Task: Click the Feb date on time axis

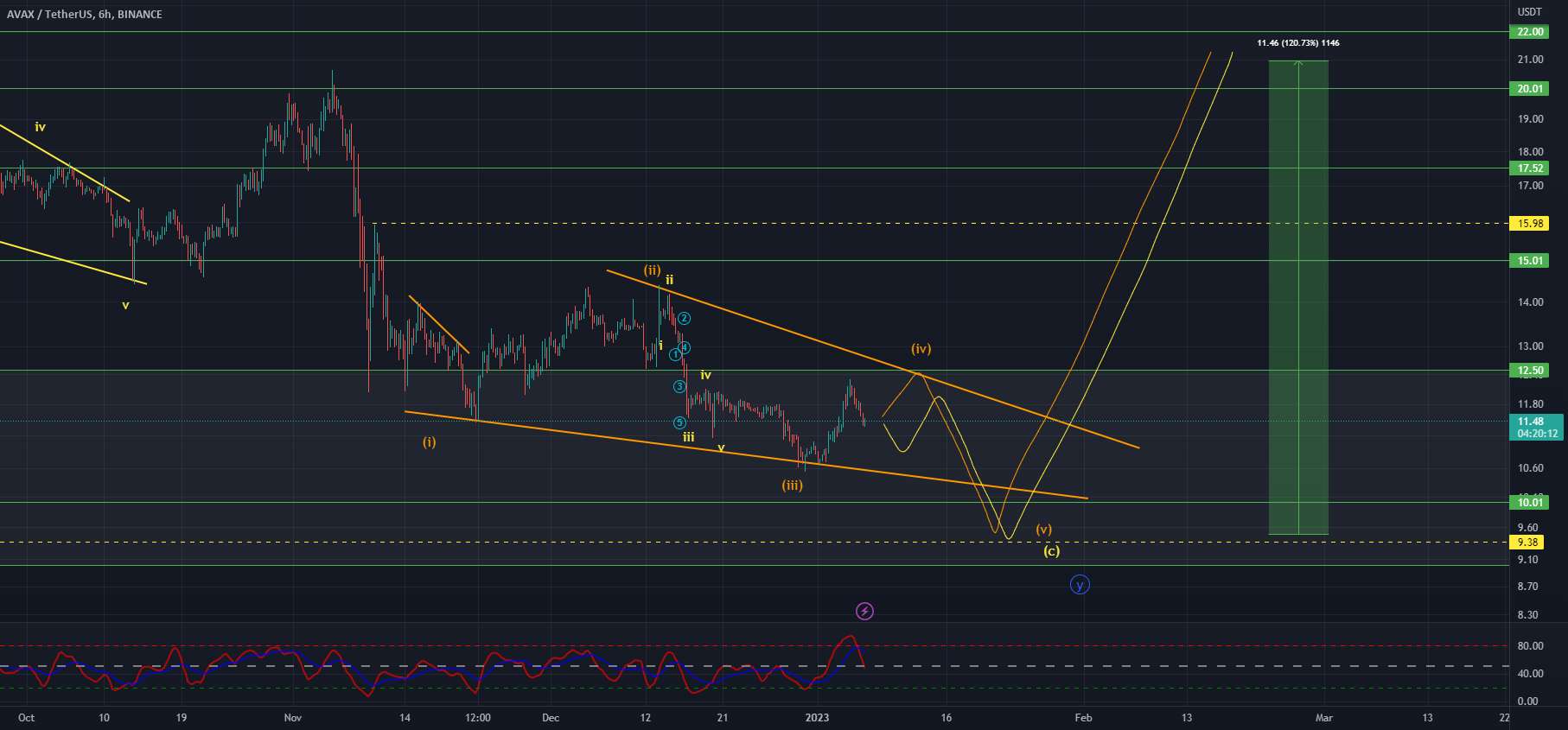Action: [1083, 718]
